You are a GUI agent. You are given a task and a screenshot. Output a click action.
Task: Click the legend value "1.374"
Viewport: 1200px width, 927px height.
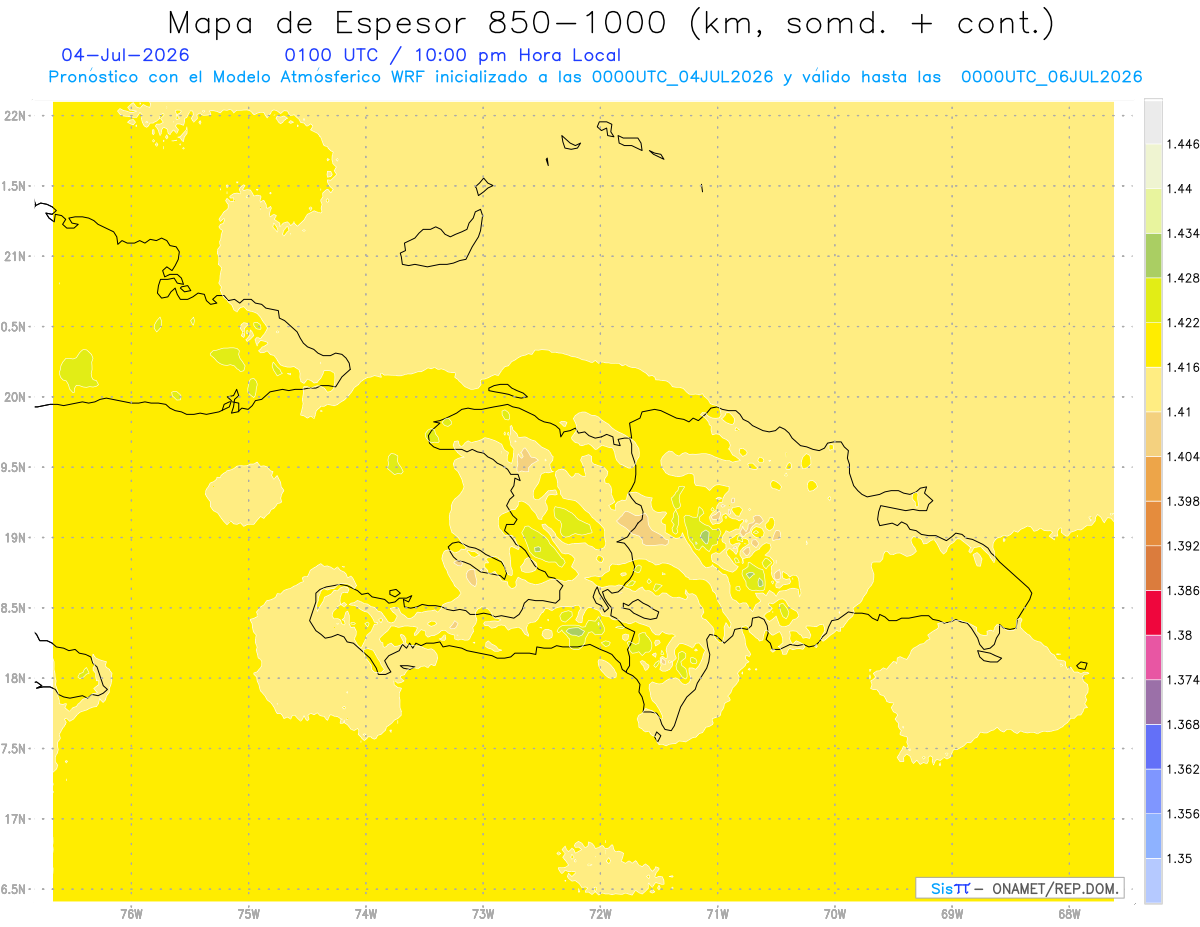point(1183,680)
